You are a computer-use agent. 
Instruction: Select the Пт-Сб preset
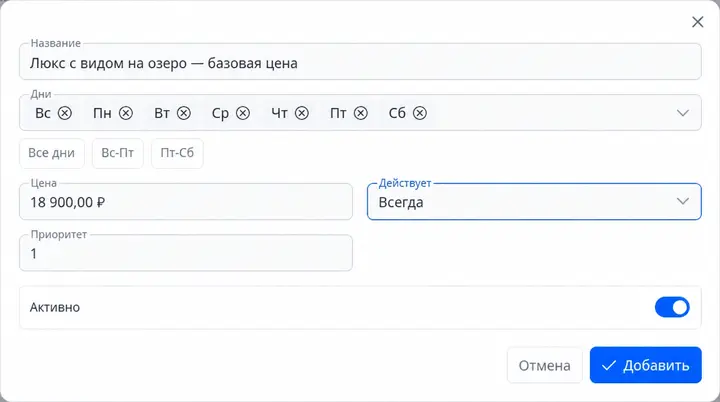coord(177,153)
